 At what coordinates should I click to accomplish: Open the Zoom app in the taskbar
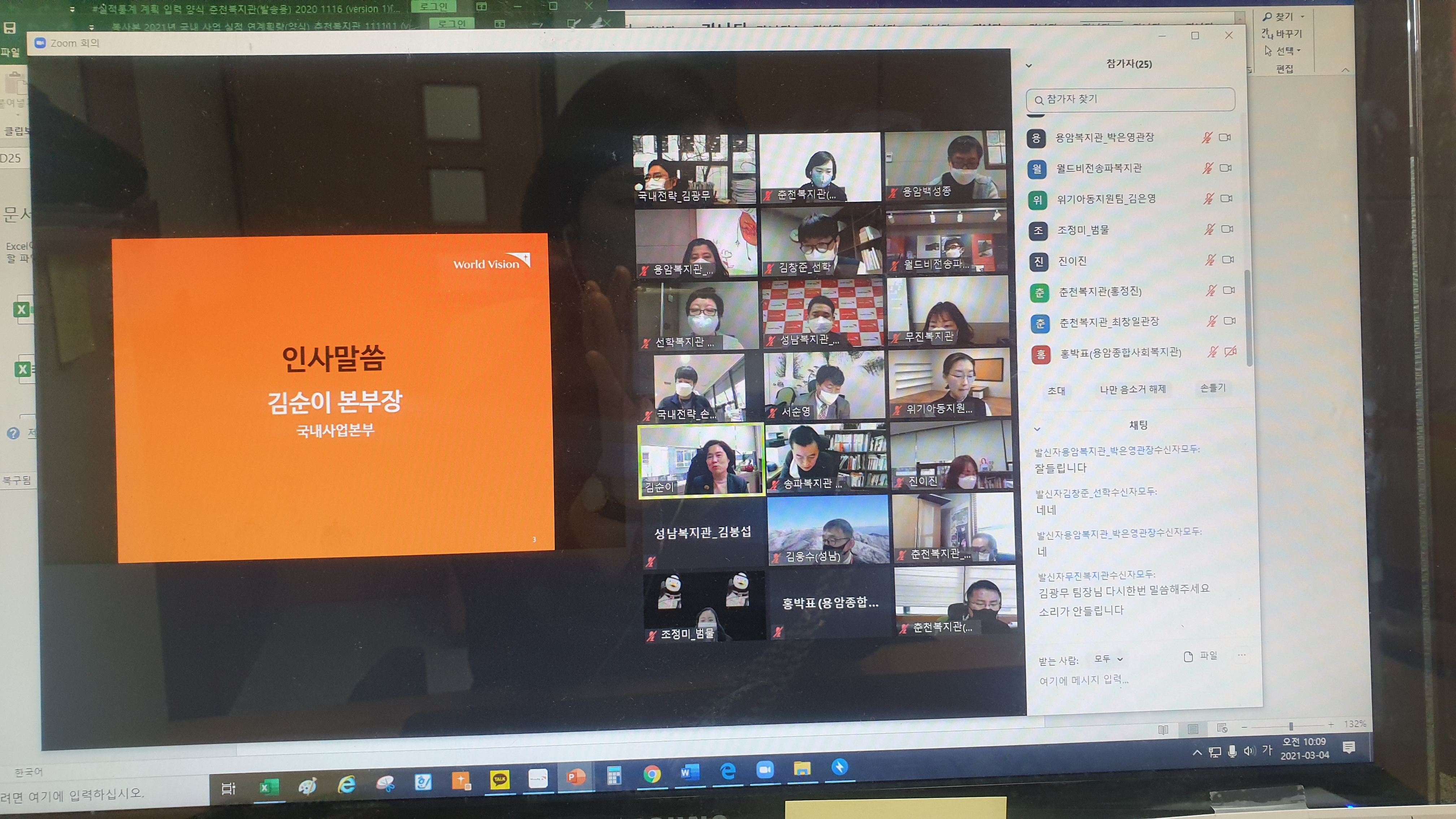point(765,770)
